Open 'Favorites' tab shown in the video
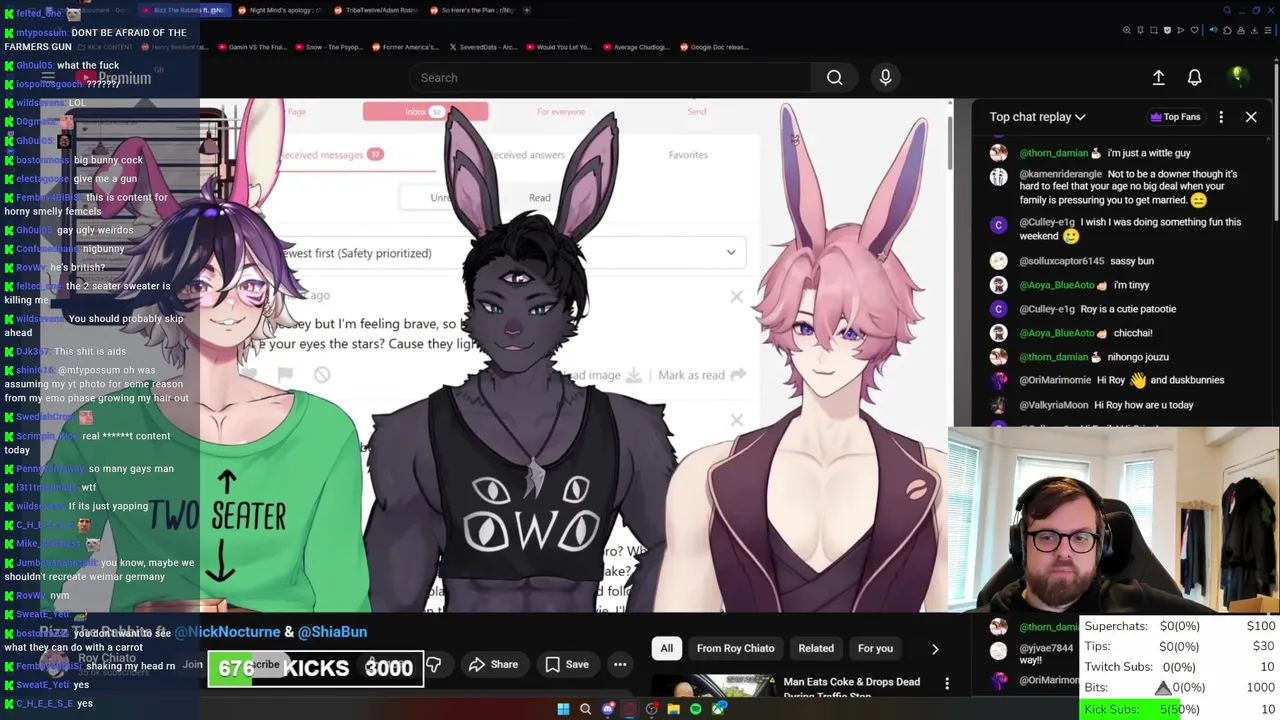Image resolution: width=1280 pixels, height=720 pixels. click(x=688, y=155)
